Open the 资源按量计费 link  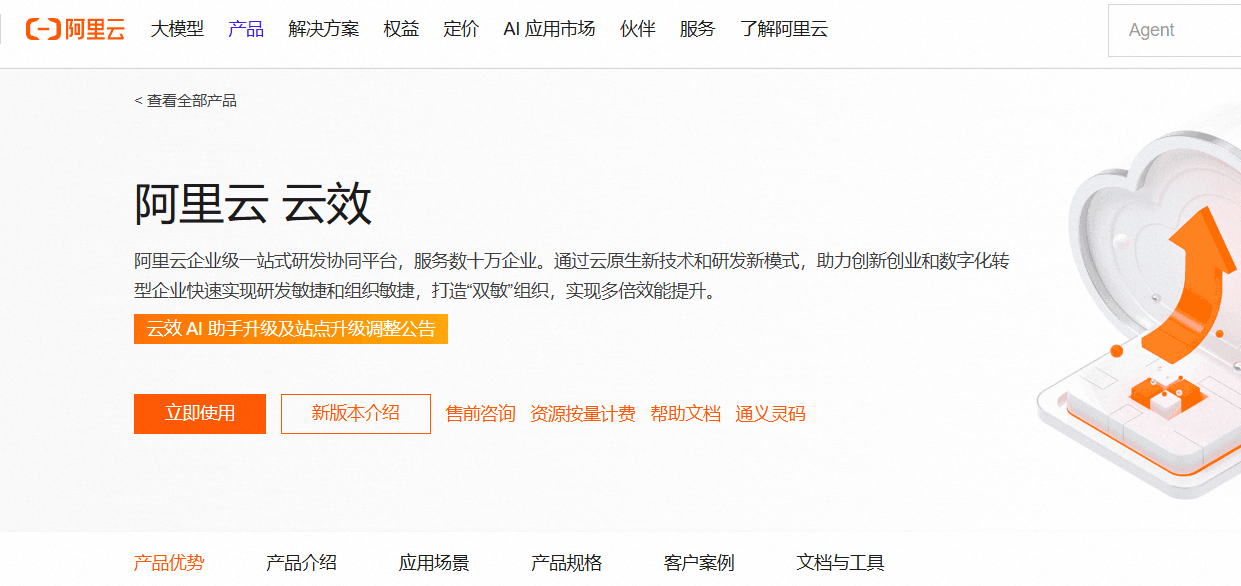(x=583, y=414)
